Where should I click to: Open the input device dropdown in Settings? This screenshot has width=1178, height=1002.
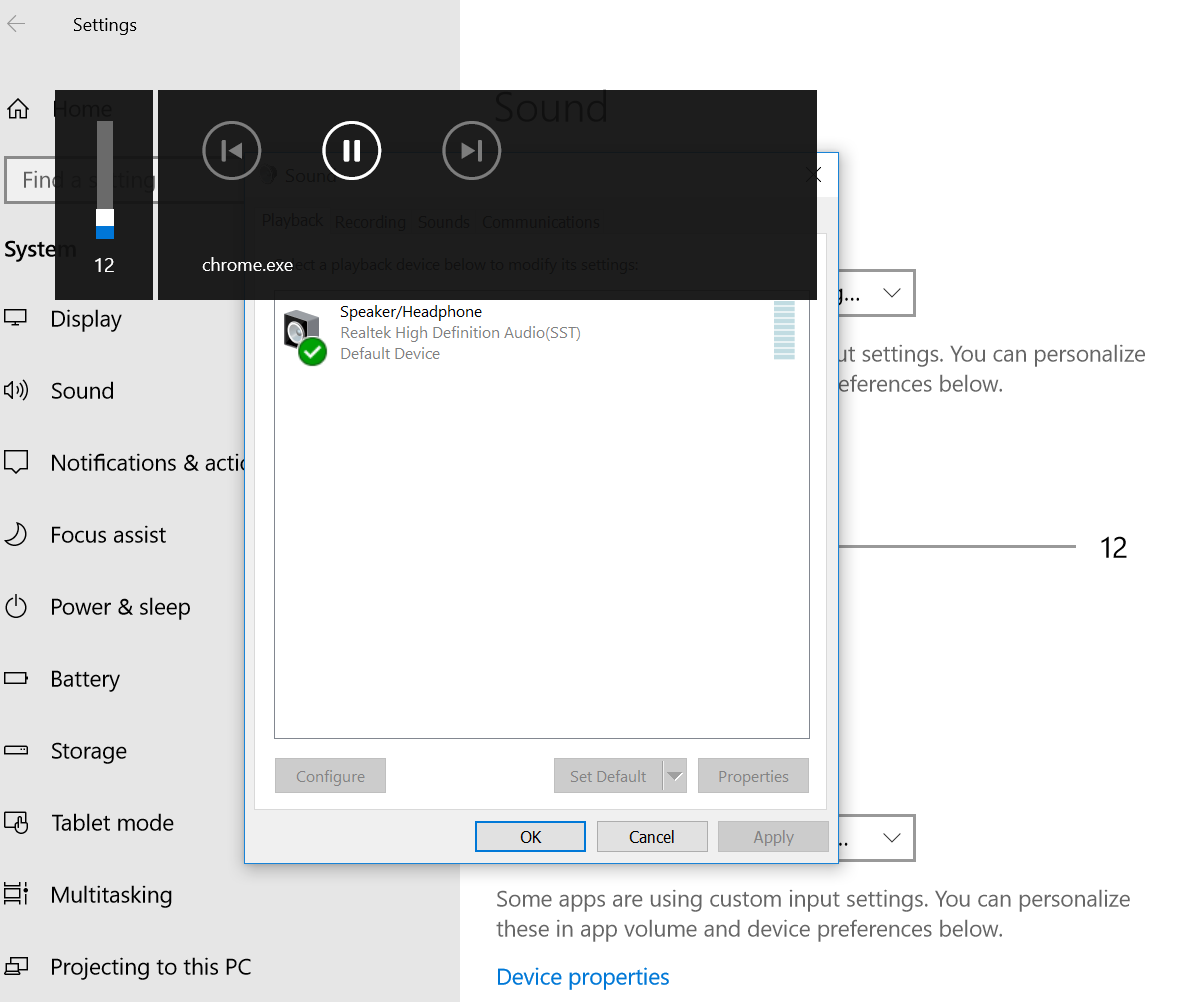click(x=877, y=838)
